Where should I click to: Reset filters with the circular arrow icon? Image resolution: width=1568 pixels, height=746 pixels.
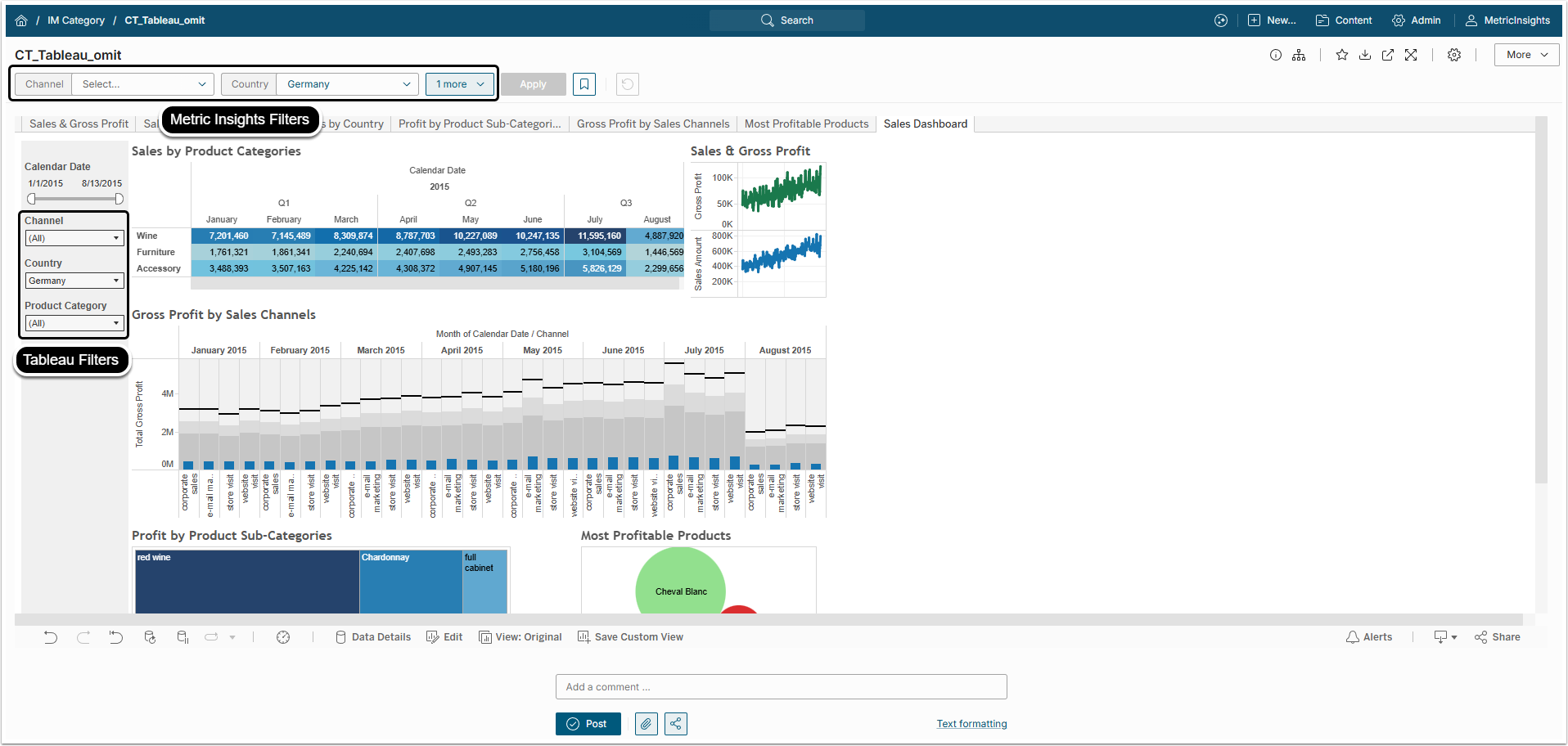(x=628, y=84)
